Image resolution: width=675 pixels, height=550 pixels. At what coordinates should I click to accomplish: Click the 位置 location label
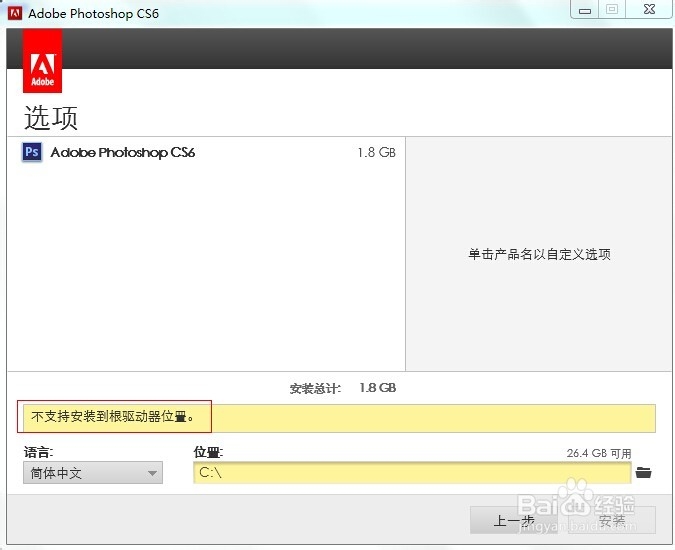click(208, 452)
